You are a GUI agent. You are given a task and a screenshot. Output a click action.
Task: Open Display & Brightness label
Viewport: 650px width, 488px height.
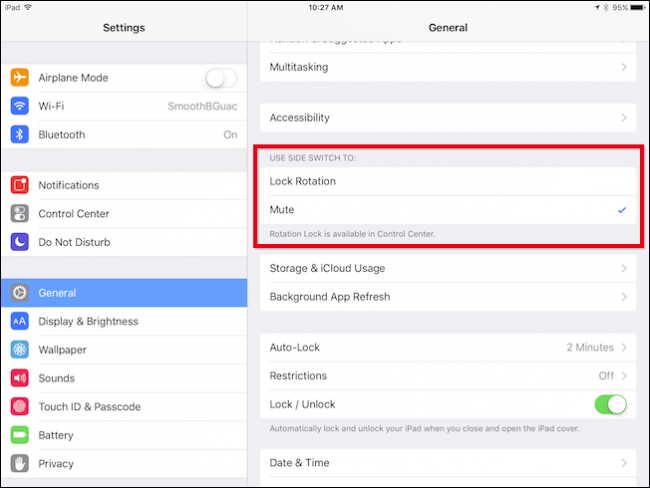coord(88,321)
